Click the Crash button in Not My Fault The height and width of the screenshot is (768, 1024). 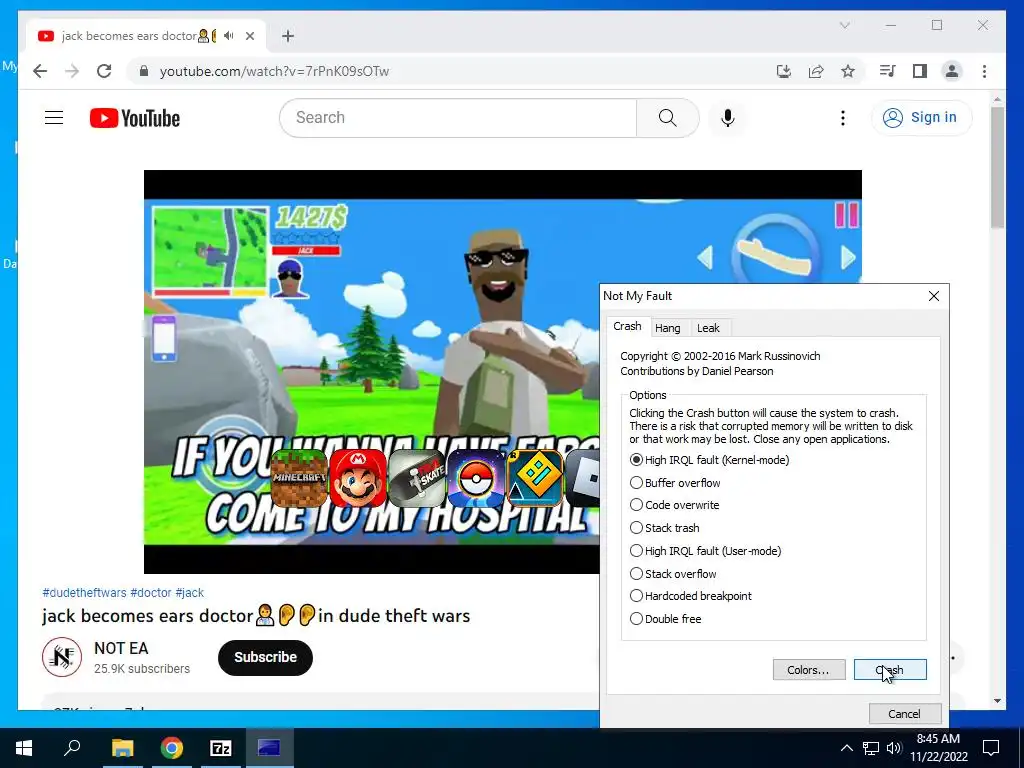890,669
